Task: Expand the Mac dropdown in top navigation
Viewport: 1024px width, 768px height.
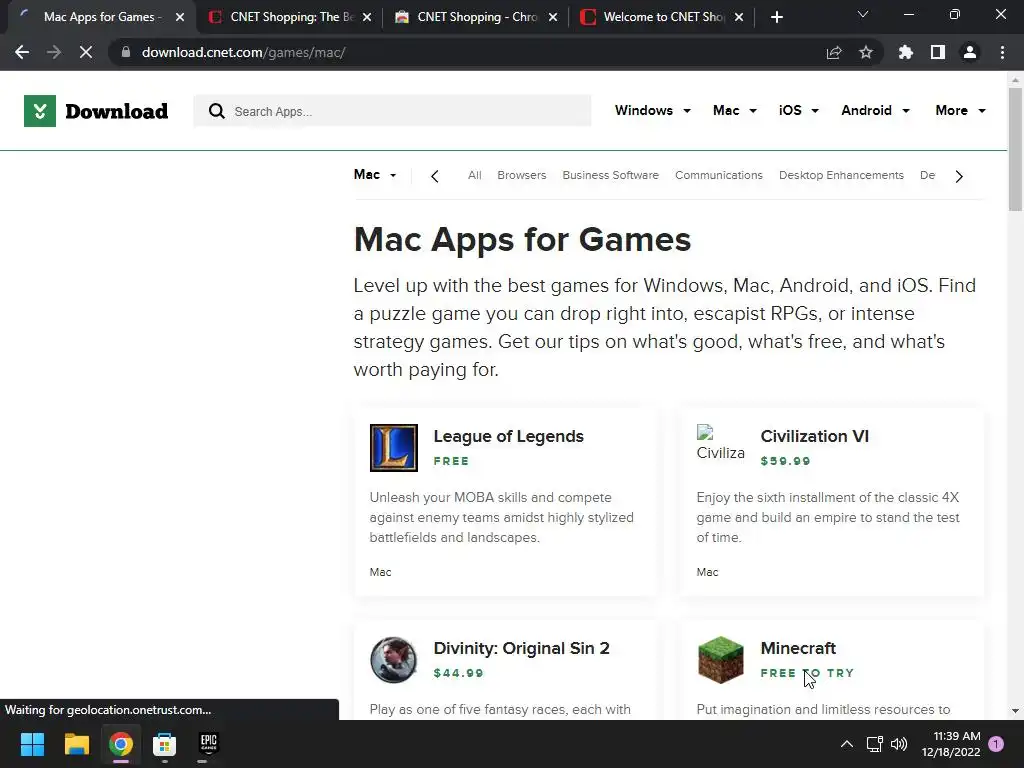Action: (735, 110)
